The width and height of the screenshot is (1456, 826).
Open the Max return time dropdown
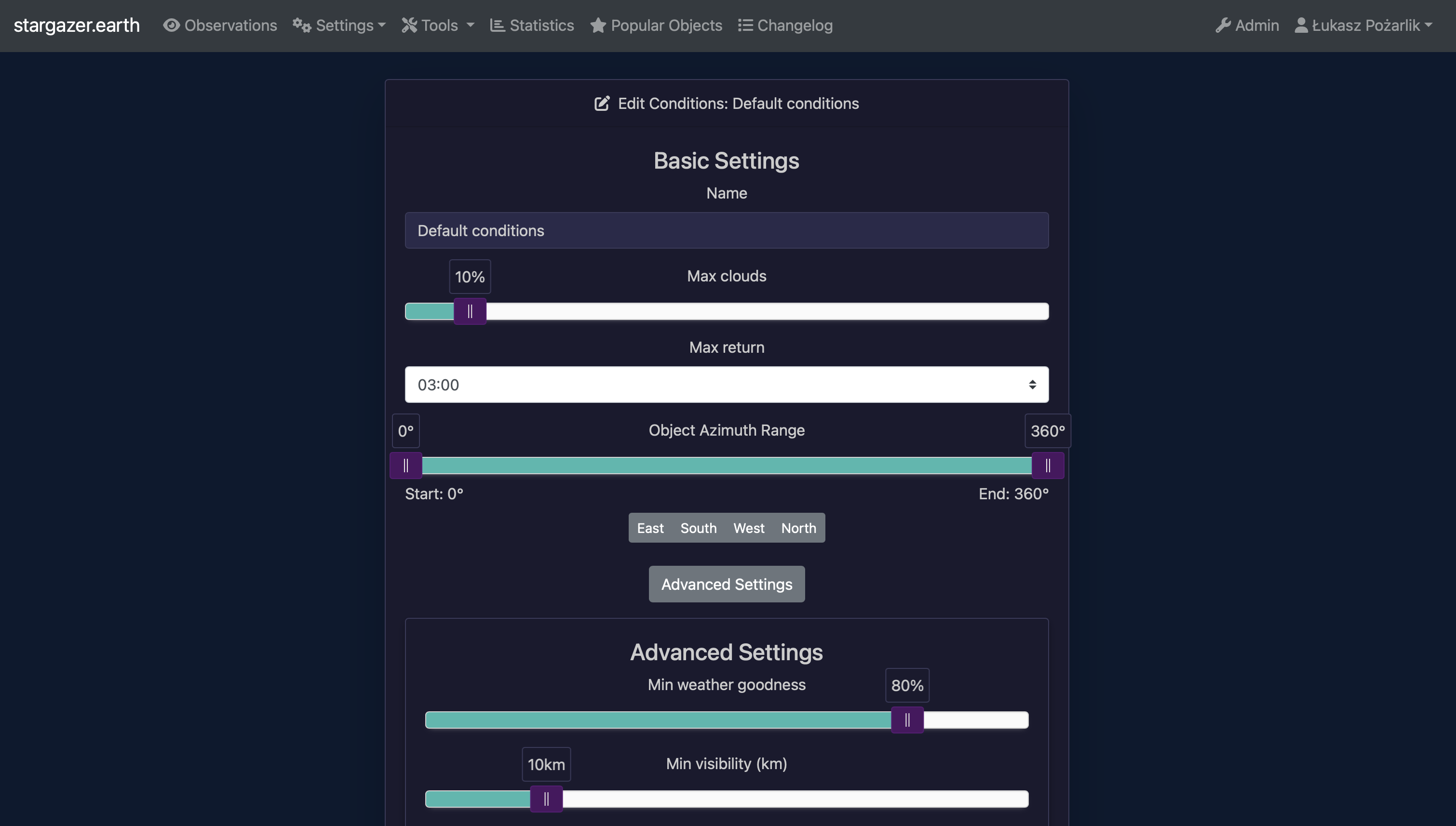pyautogui.click(x=726, y=385)
